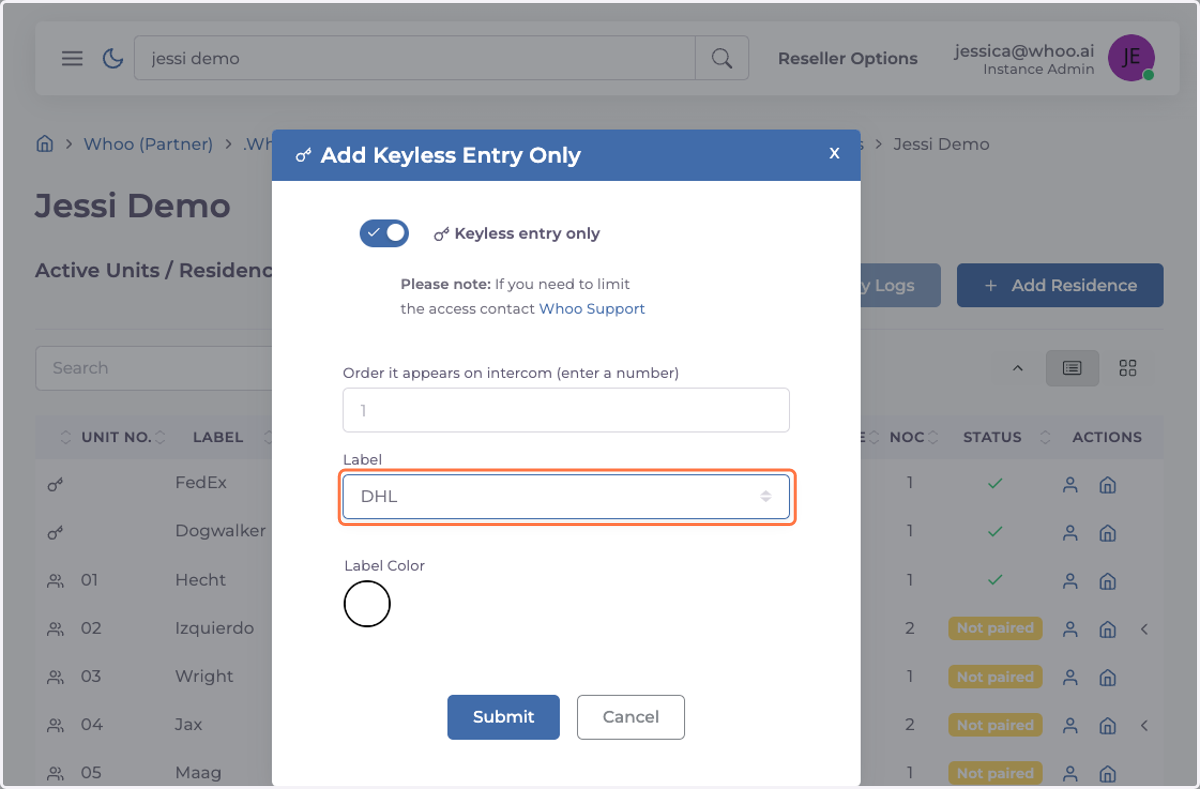This screenshot has height=789, width=1200.
Task: Click the Jax label cell
Action: pos(190,724)
